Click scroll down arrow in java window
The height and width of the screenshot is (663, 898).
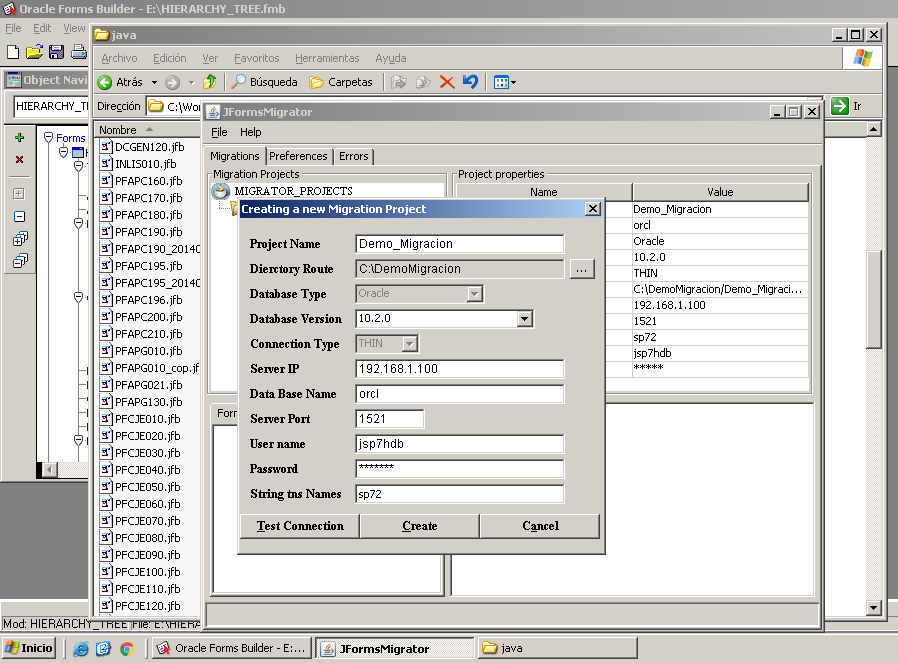pos(873,607)
